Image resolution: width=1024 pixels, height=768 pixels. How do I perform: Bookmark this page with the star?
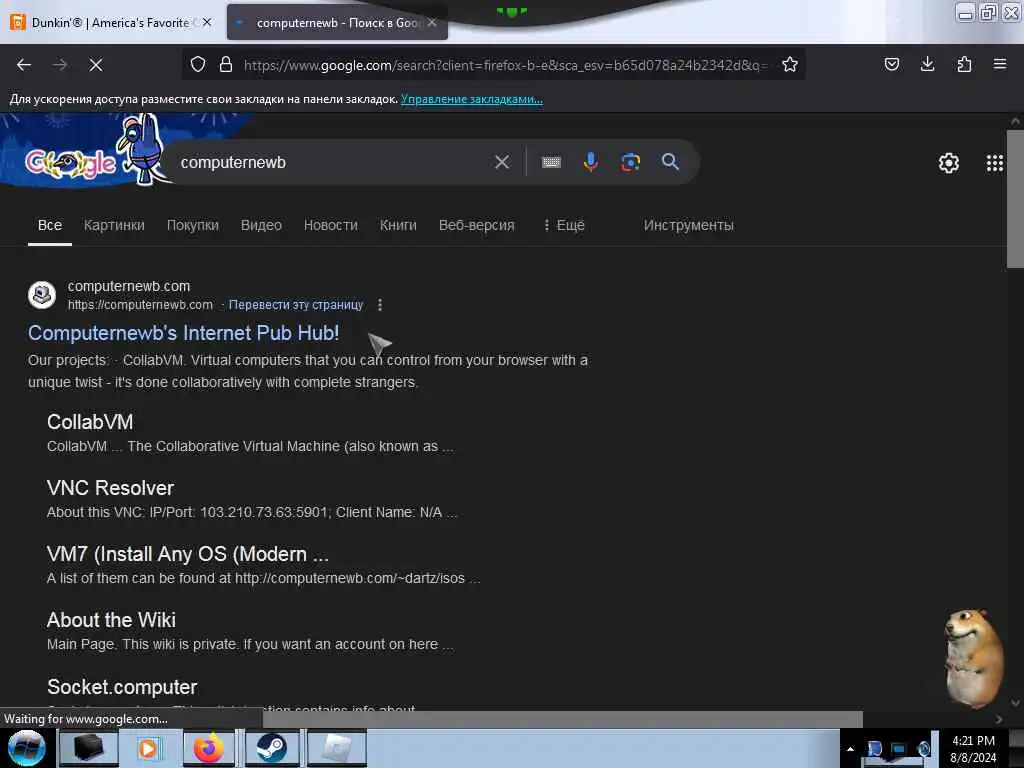click(790, 64)
